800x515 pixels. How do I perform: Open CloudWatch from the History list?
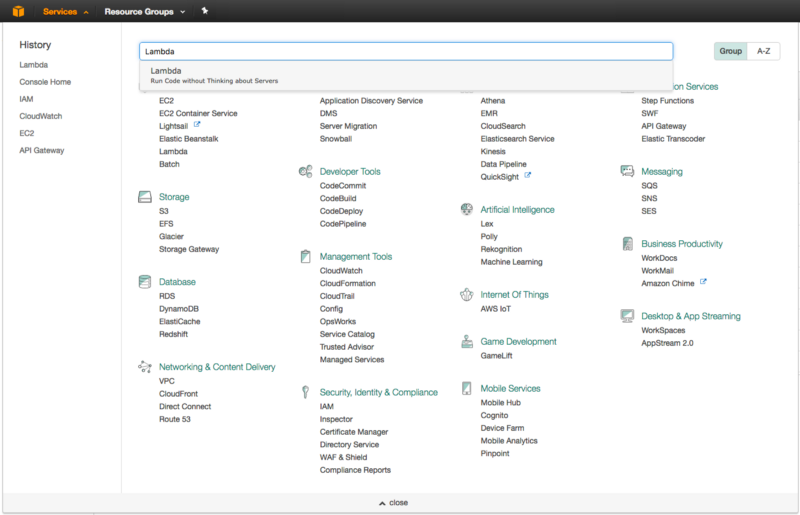40,116
